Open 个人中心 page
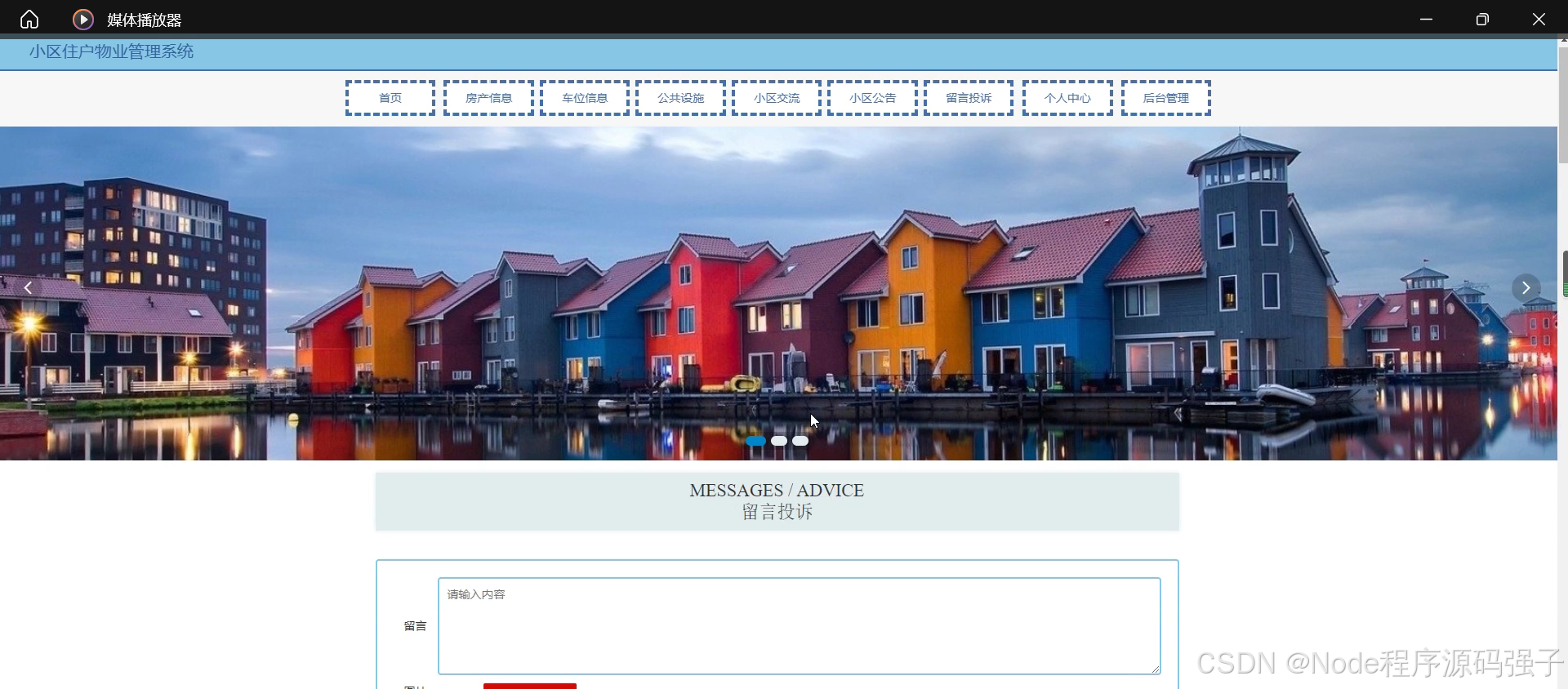The image size is (1568, 689). tap(1067, 98)
